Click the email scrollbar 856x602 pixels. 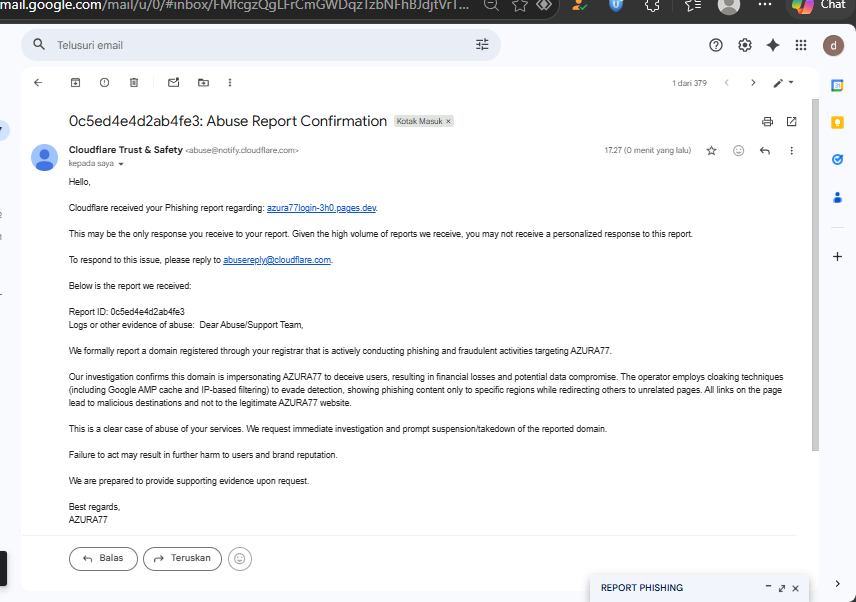(815, 275)
